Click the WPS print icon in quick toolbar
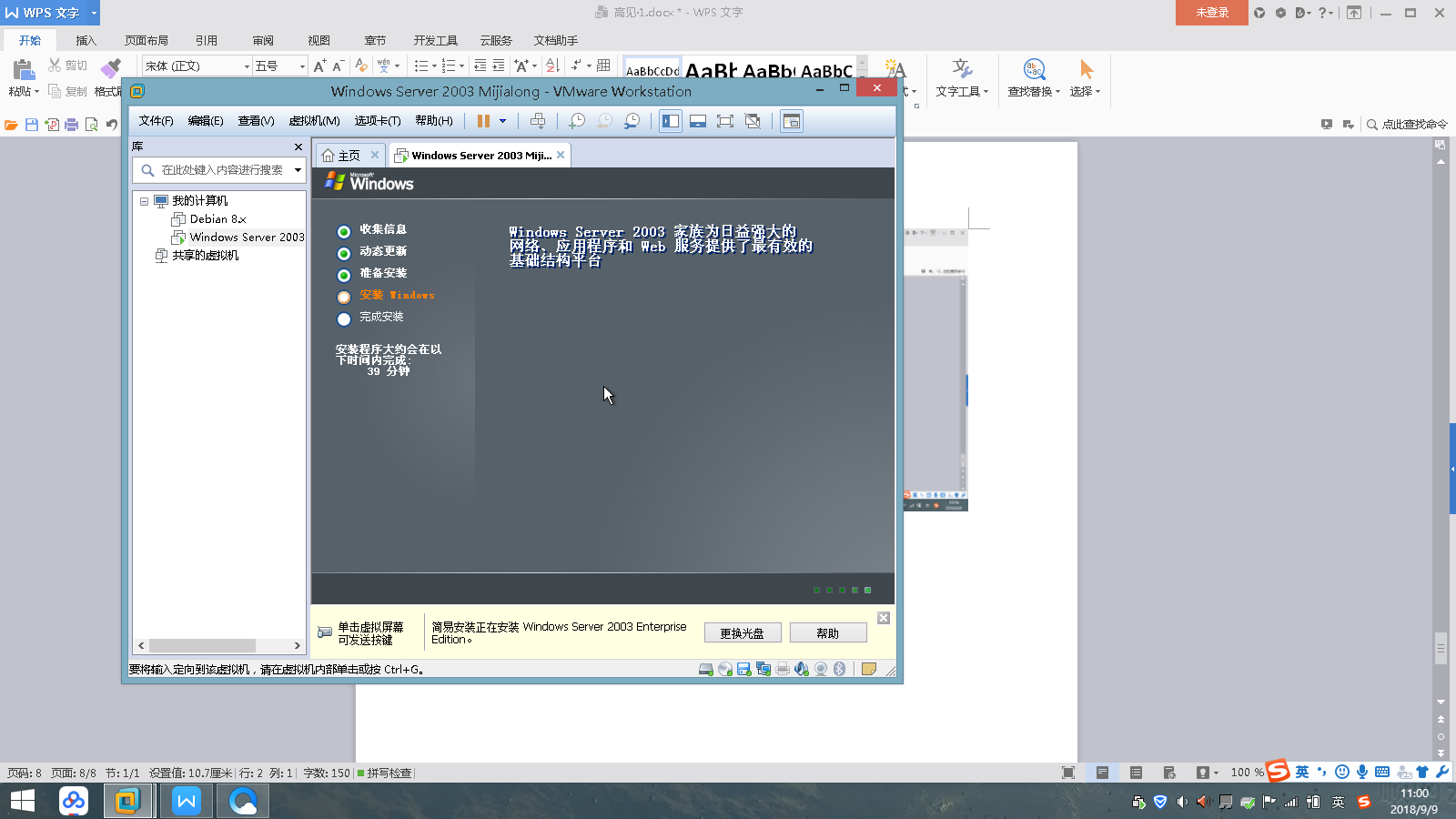This screenshot has width=1456, height=819. click(x=71, y=125)
